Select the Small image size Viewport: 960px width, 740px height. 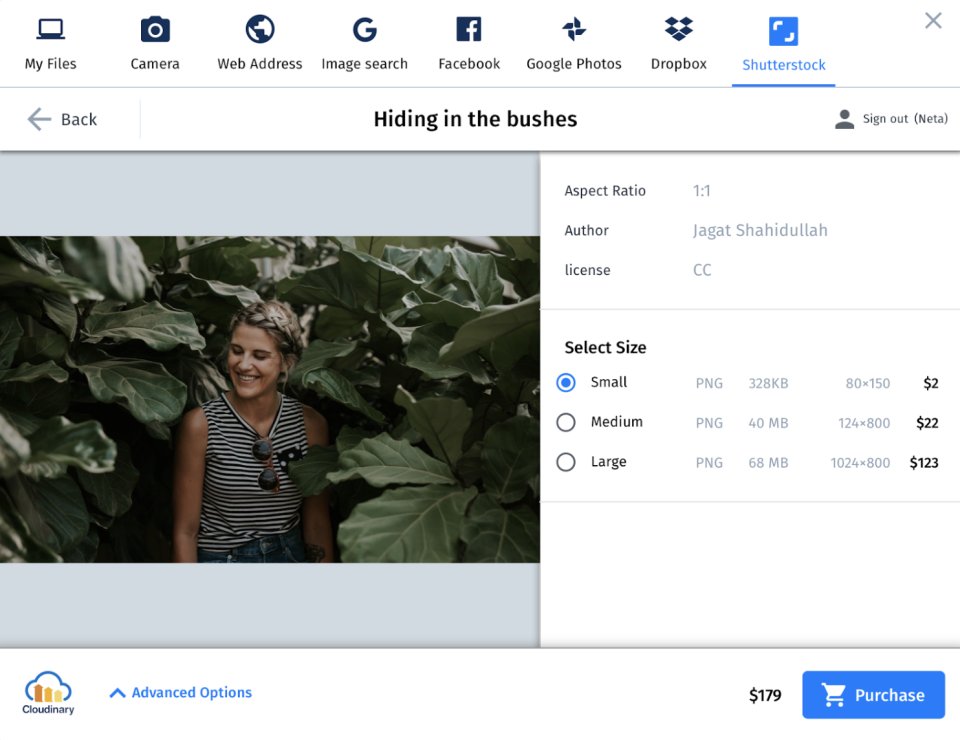(x=566, y=382)
